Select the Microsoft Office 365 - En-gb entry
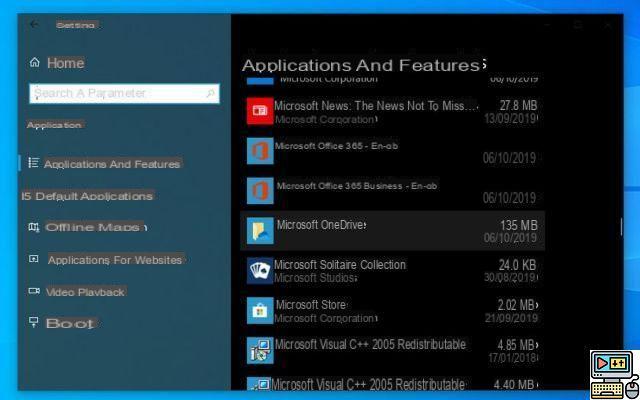This screenshot has width=640, height=400. [392, 151]
